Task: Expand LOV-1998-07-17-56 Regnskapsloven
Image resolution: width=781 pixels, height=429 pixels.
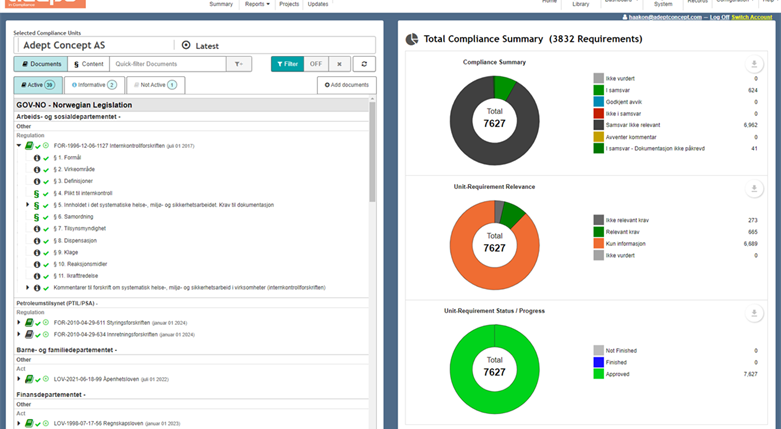Action: [19, 423]
